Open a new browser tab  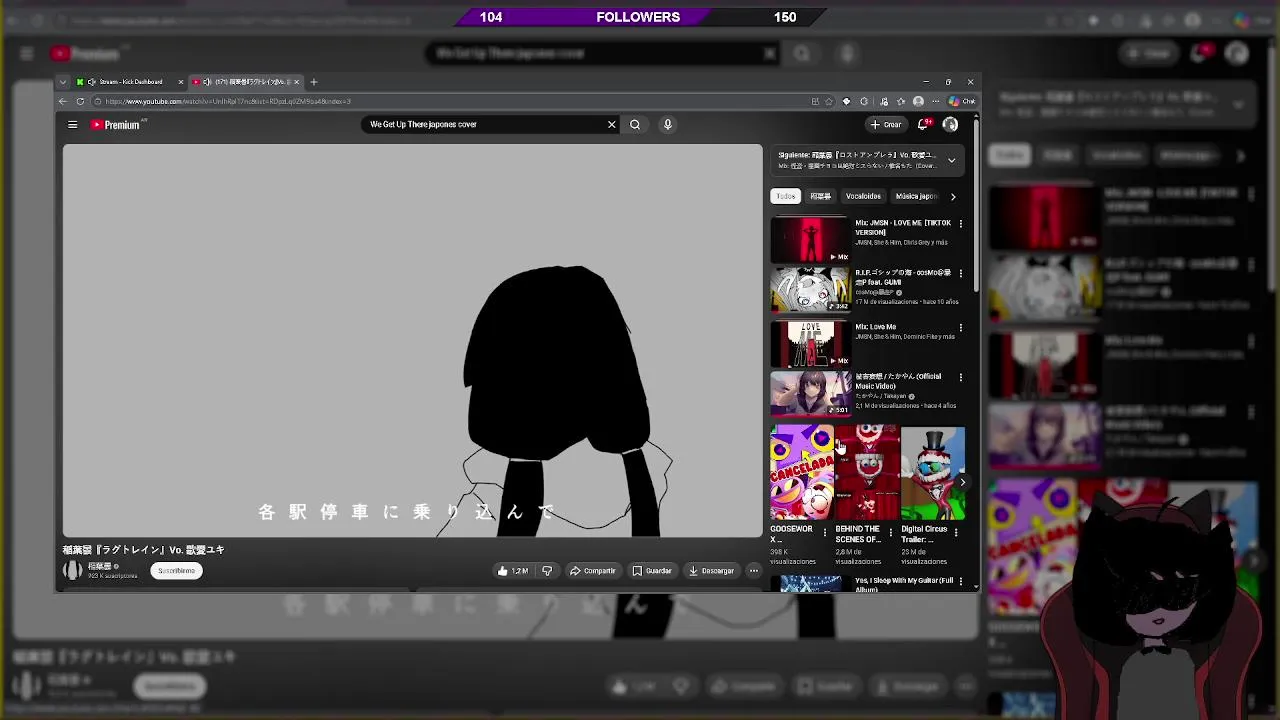click(313, 82)
